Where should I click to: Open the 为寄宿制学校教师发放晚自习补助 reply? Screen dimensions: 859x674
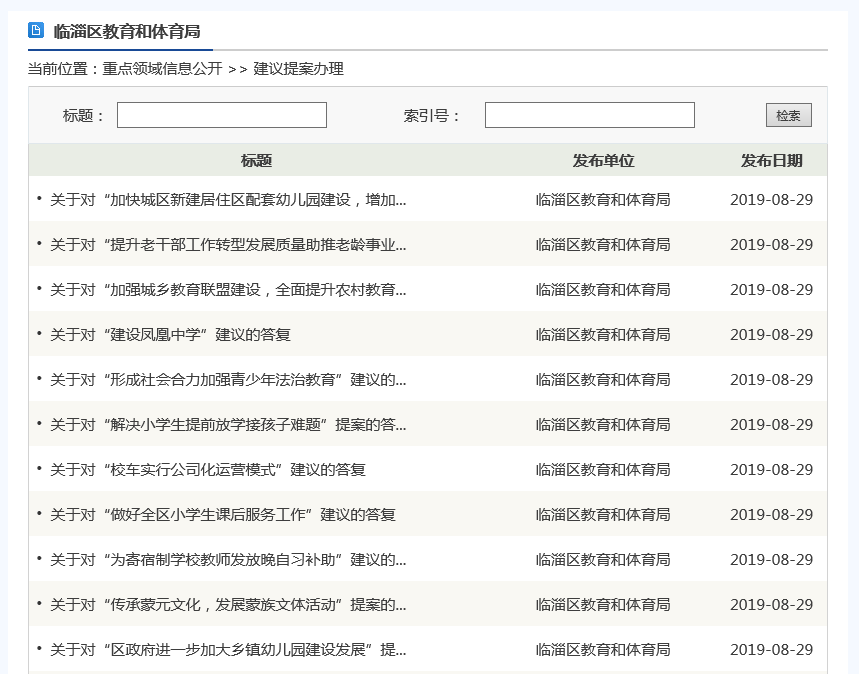[228, 560]
